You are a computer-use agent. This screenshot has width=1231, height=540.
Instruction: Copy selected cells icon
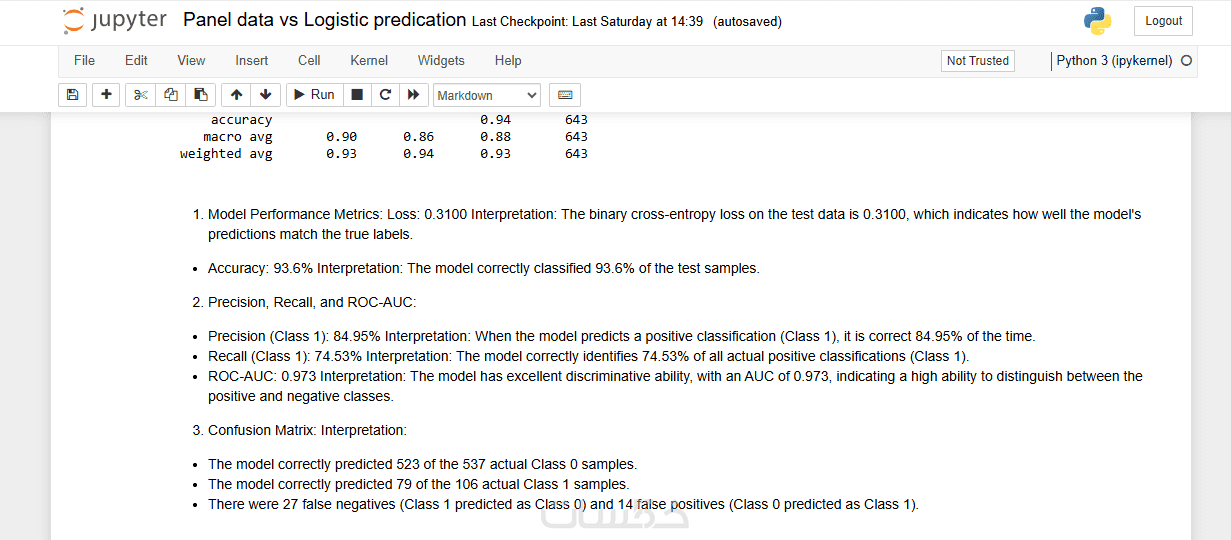pyautogui.click(x=171, y=95)
